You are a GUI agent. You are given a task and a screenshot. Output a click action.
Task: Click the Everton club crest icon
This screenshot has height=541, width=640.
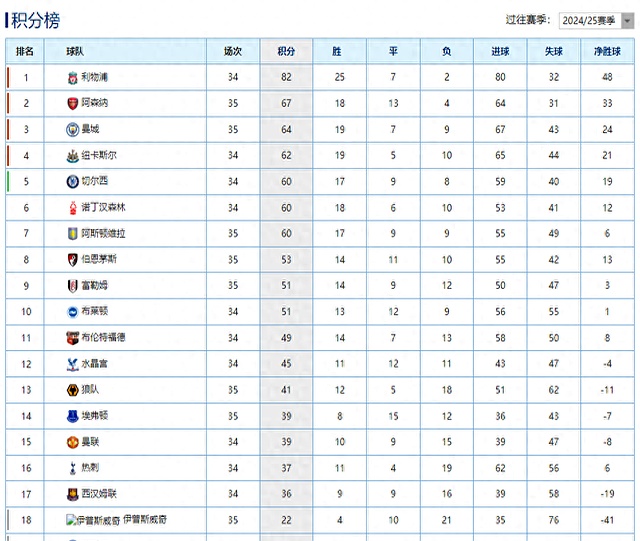coord(73,415)
